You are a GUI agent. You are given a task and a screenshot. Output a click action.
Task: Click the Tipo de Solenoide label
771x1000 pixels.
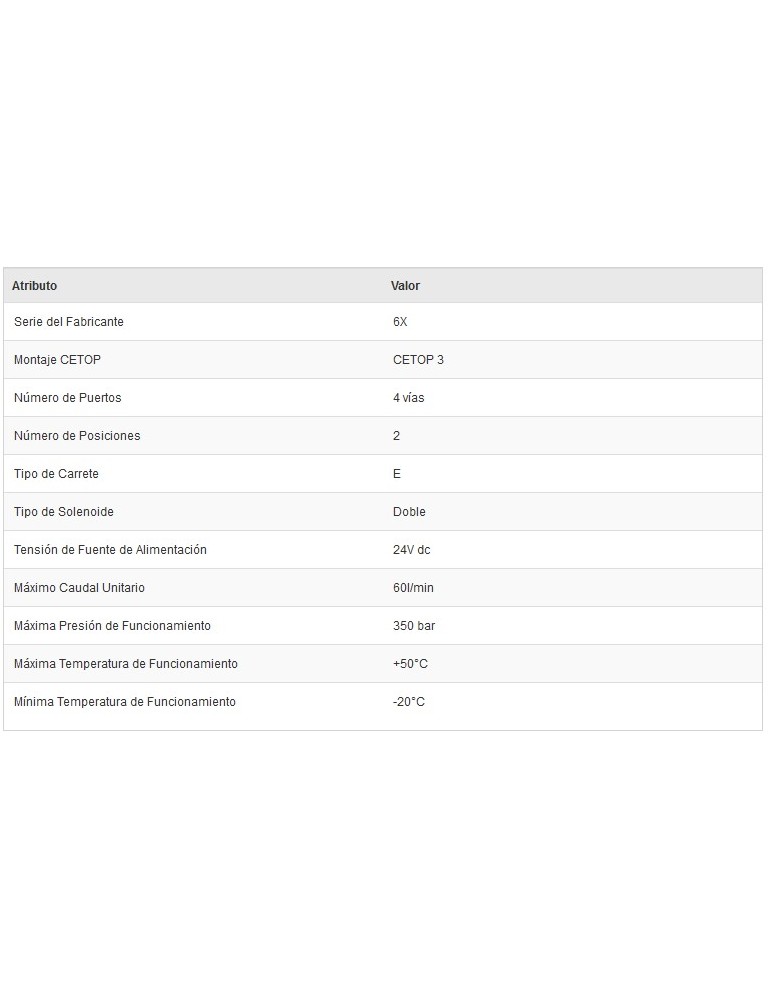coord(64,512)
